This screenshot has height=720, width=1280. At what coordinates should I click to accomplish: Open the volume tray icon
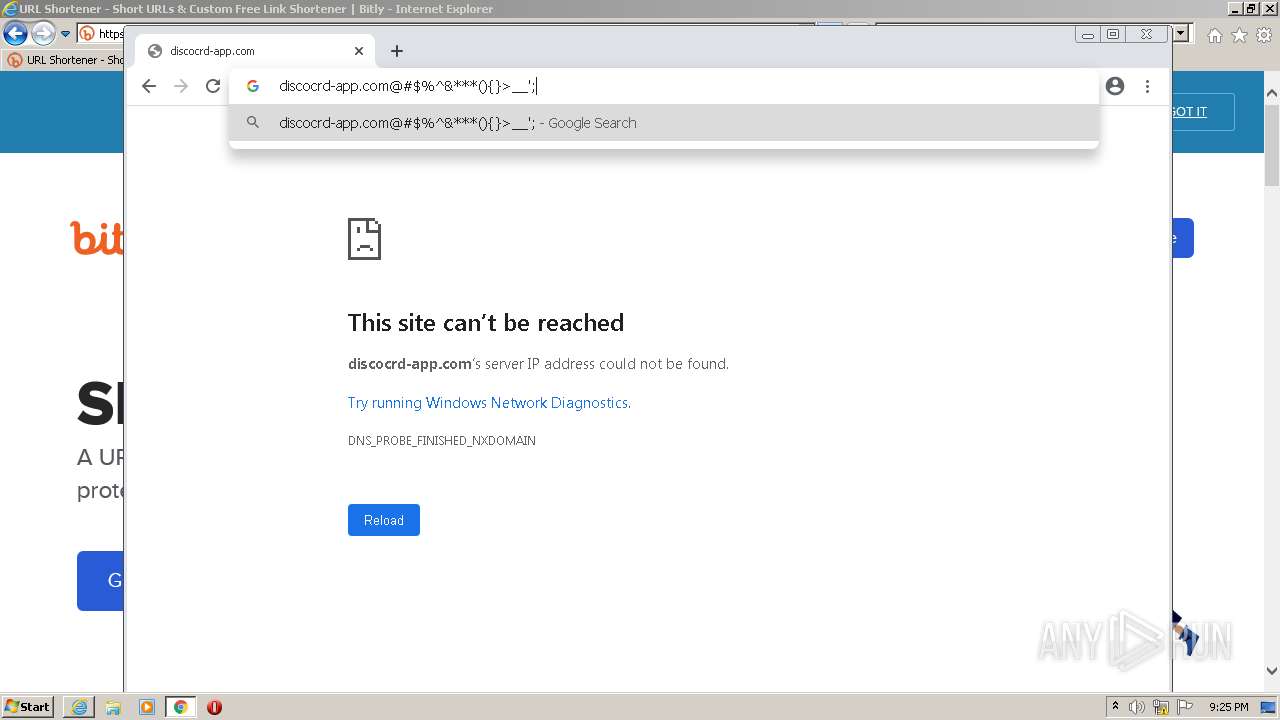(x=1137, y=707)
